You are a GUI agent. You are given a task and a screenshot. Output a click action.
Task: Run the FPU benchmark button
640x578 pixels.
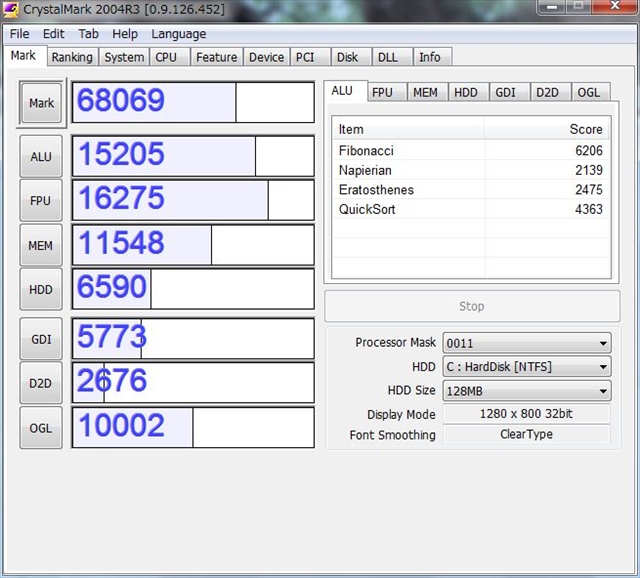tap(41, 200)
